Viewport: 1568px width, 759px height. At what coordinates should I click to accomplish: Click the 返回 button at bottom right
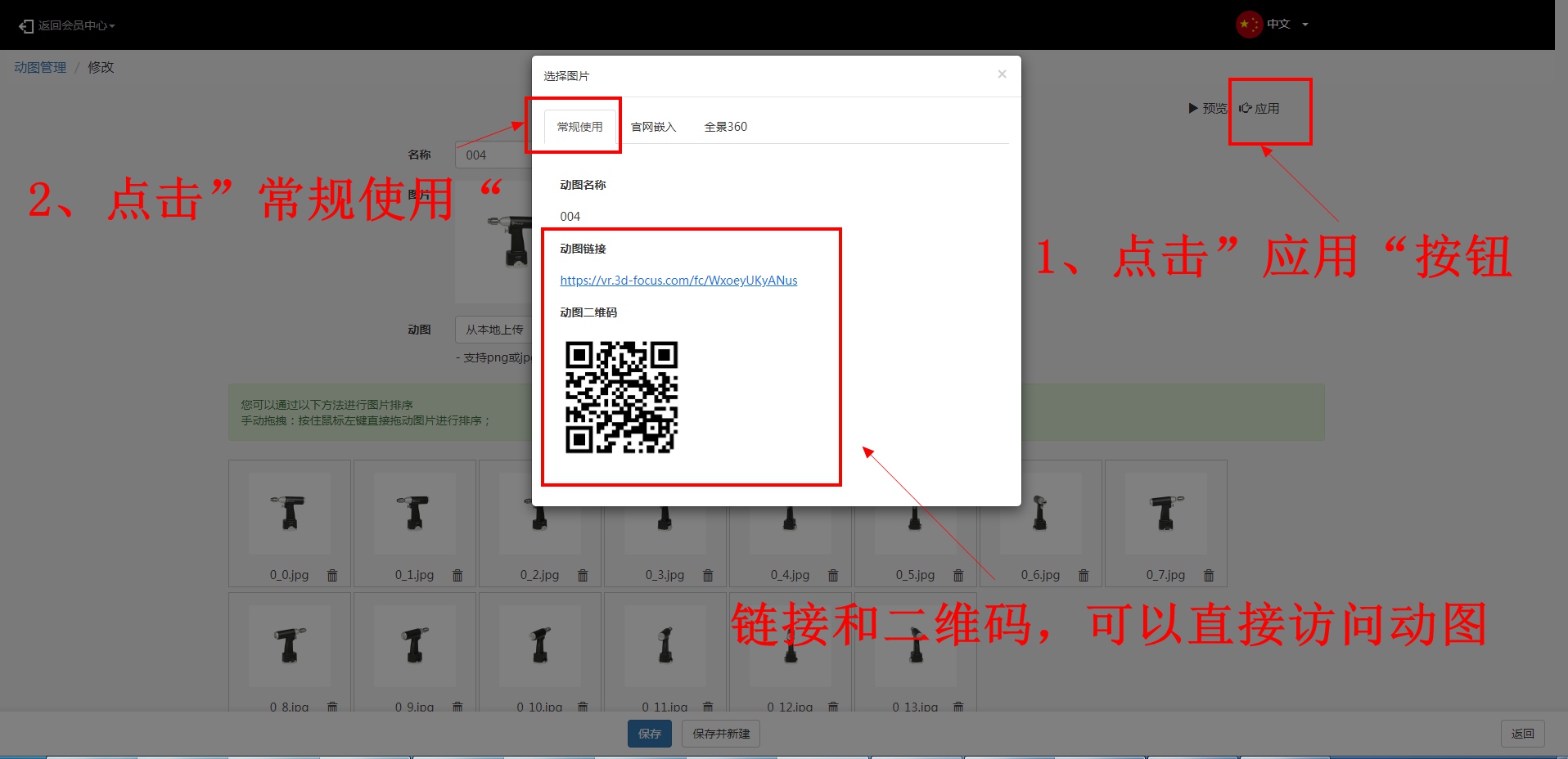(x=1522, y=734)
